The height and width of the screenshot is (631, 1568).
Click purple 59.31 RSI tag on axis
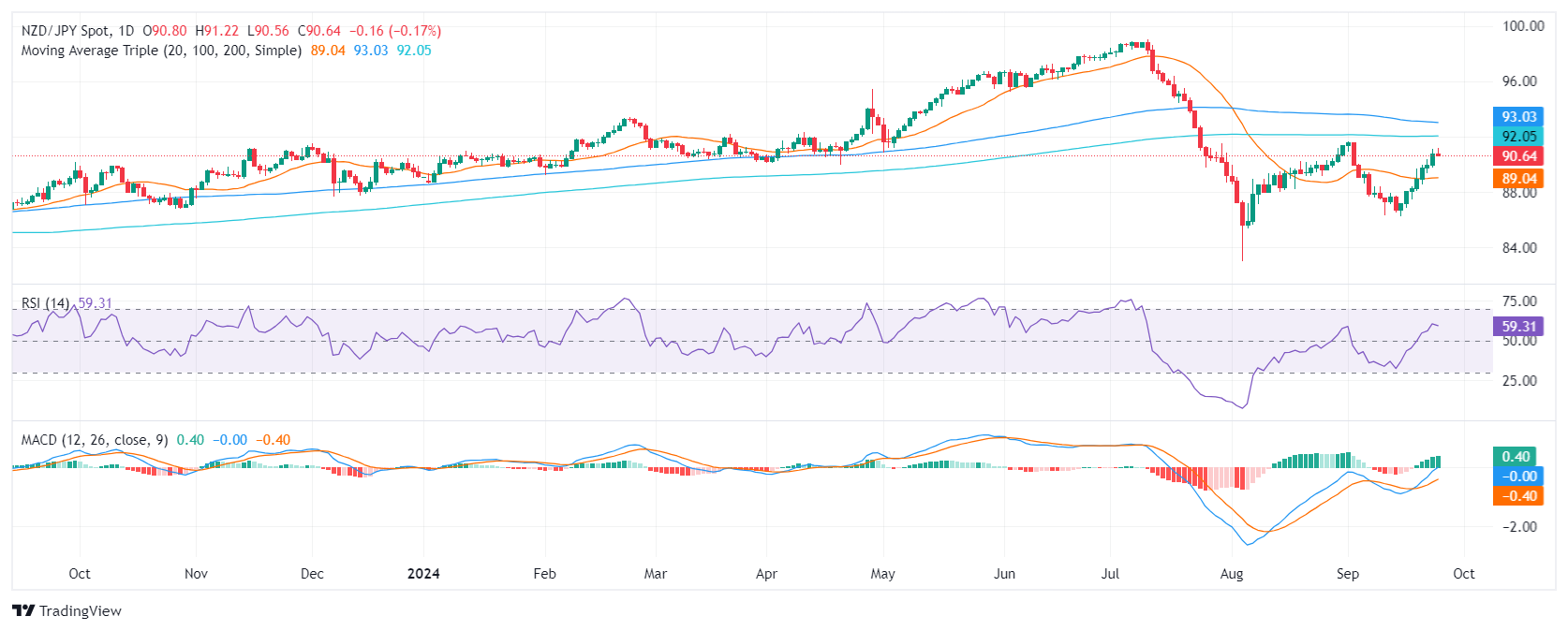coord(1518,327)
